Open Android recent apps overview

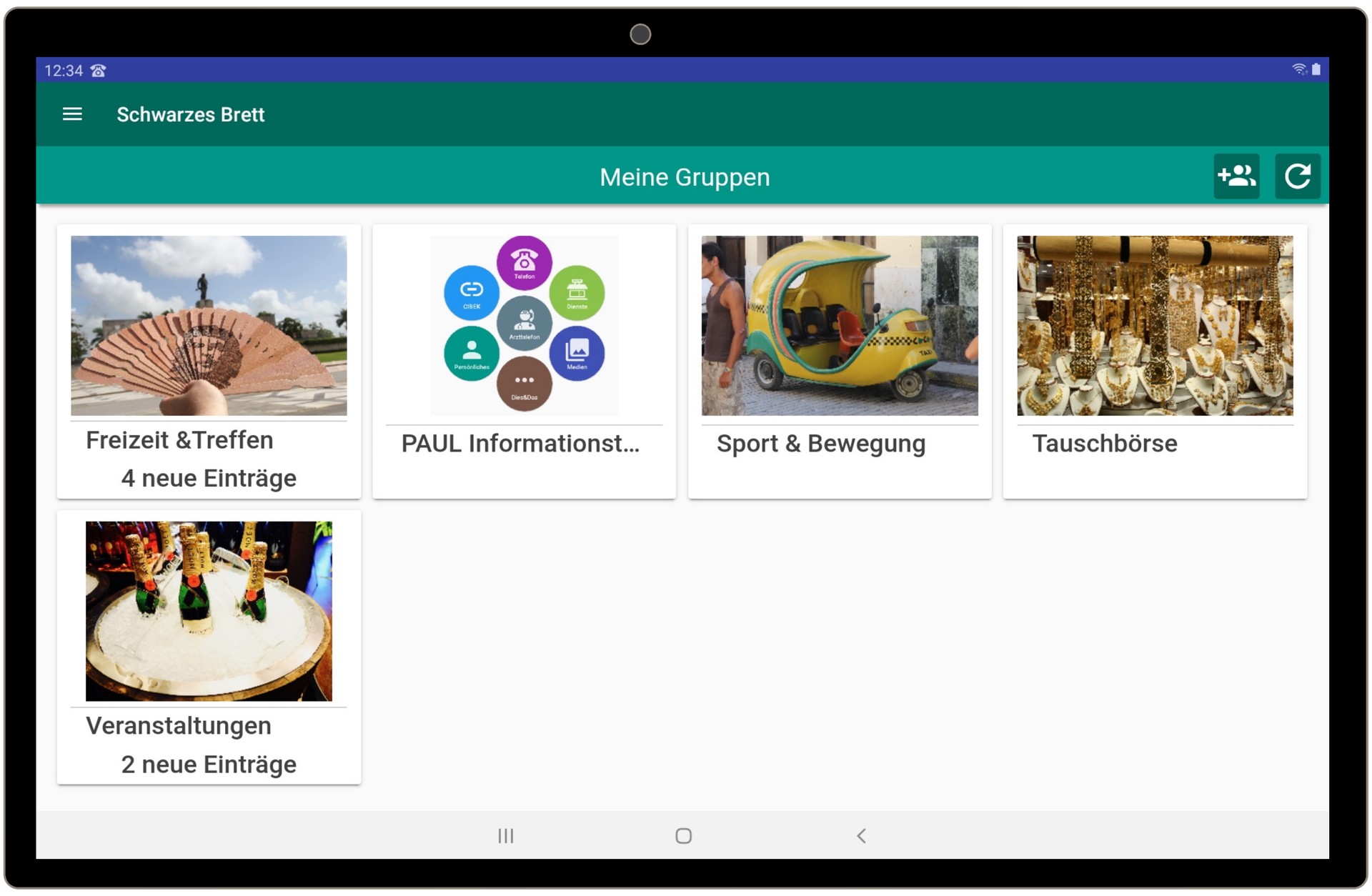tap(507, 835)
